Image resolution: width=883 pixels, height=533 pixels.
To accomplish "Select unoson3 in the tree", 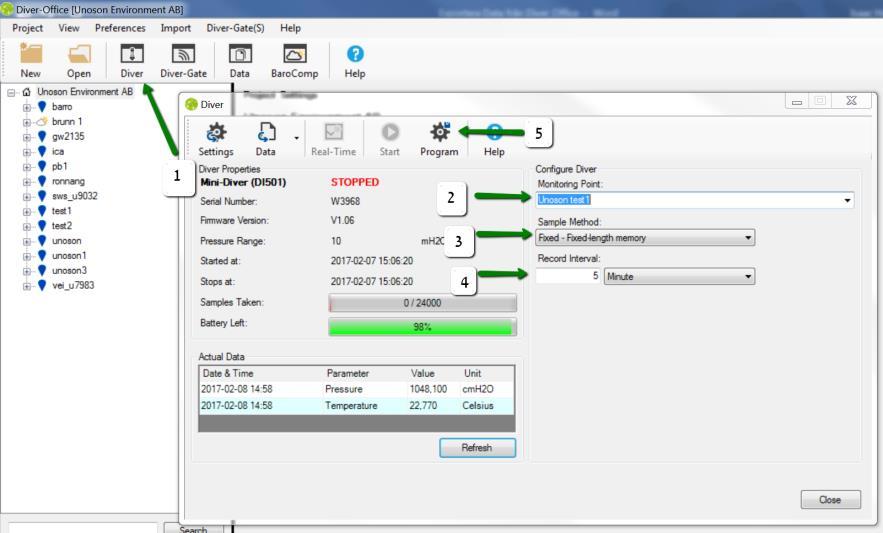I will click(69, 270).
